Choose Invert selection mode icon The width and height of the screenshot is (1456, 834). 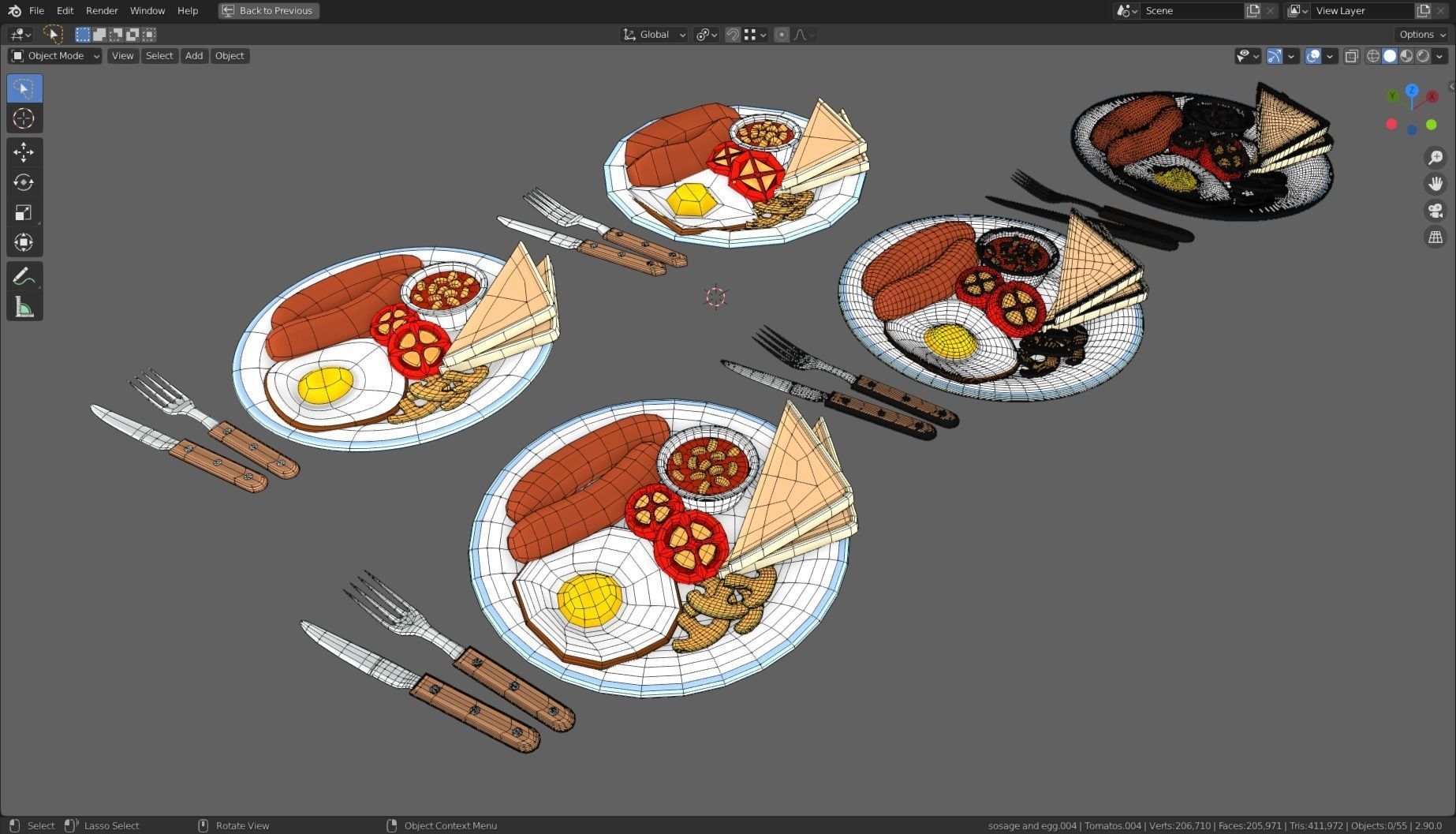click(x=133, y=34)
